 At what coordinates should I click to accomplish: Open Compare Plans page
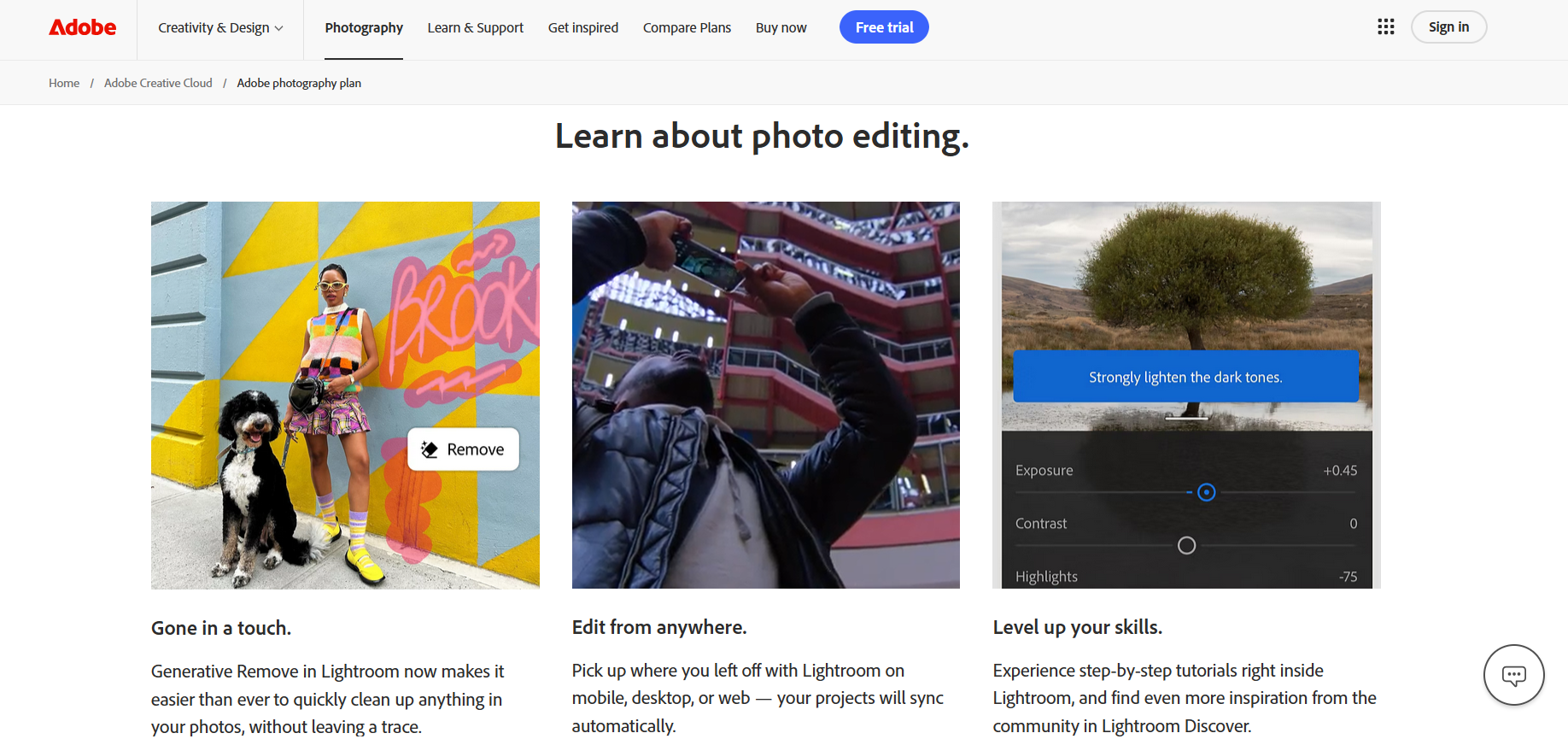(687, 27)
